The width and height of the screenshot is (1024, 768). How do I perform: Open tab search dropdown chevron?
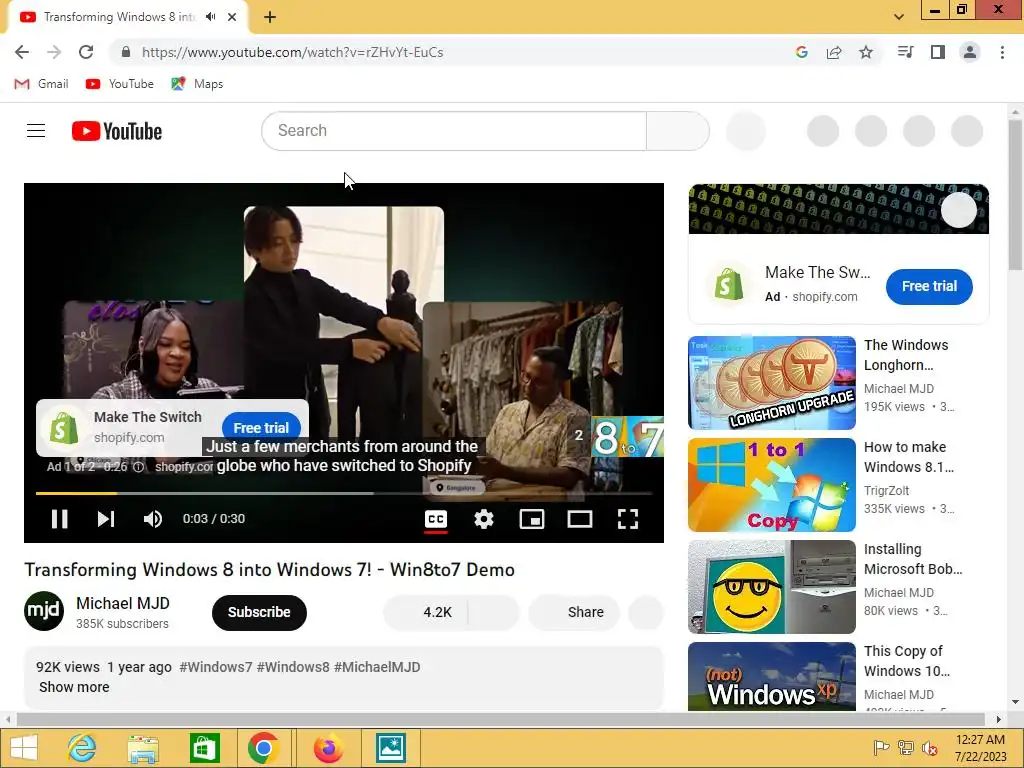pos(899,17)
